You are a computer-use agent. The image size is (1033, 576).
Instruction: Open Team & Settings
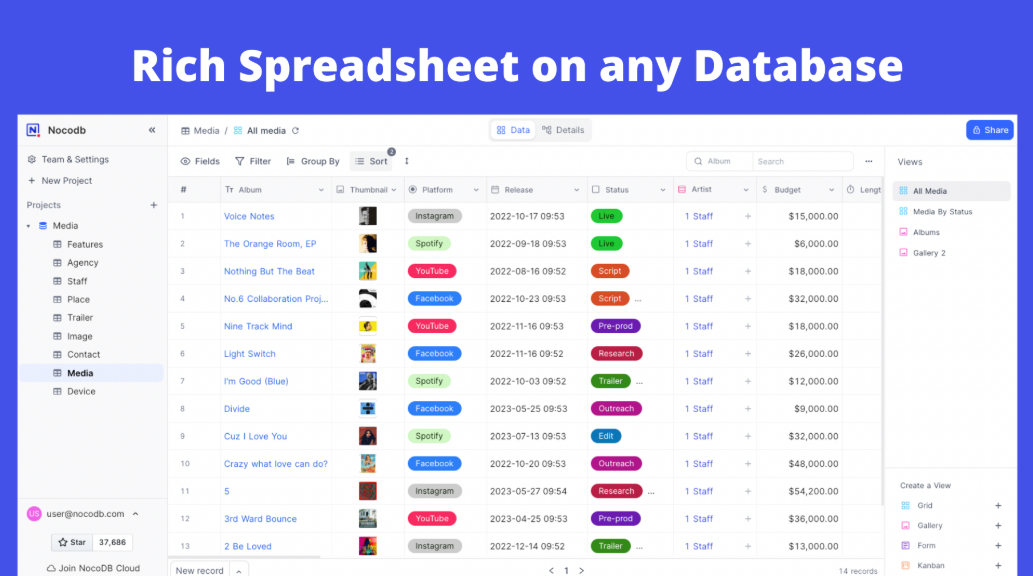tap(68, 159)
